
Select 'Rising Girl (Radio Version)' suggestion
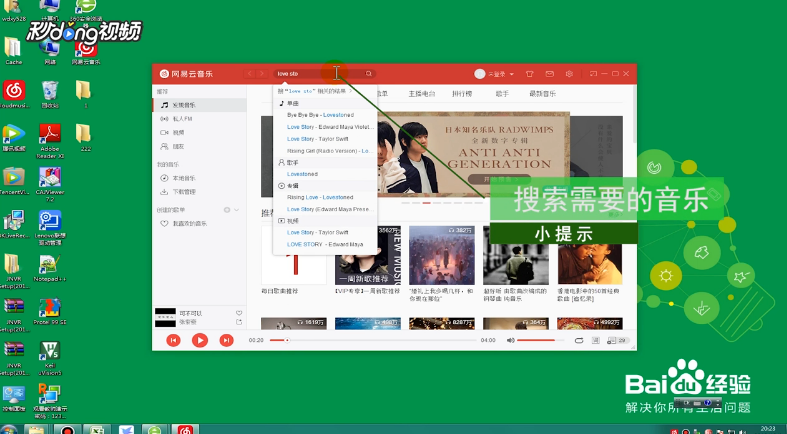point(325,151)
